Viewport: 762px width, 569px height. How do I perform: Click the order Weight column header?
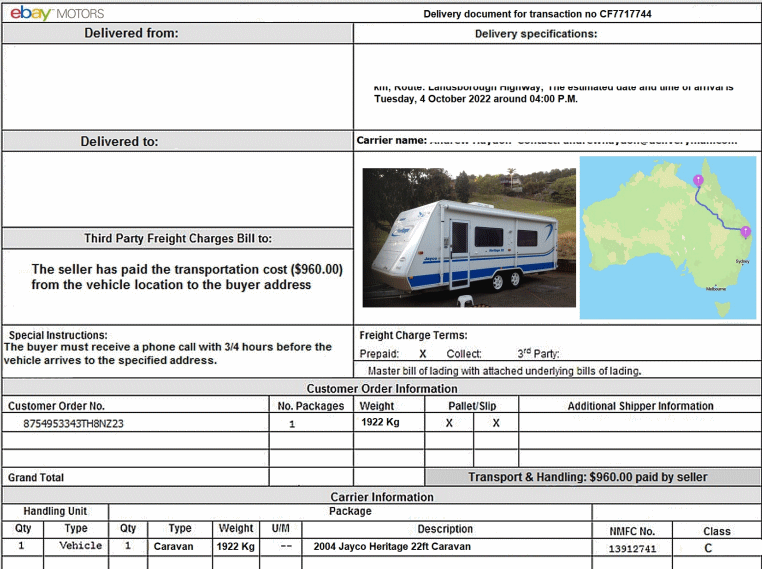(x=377, y=406)
